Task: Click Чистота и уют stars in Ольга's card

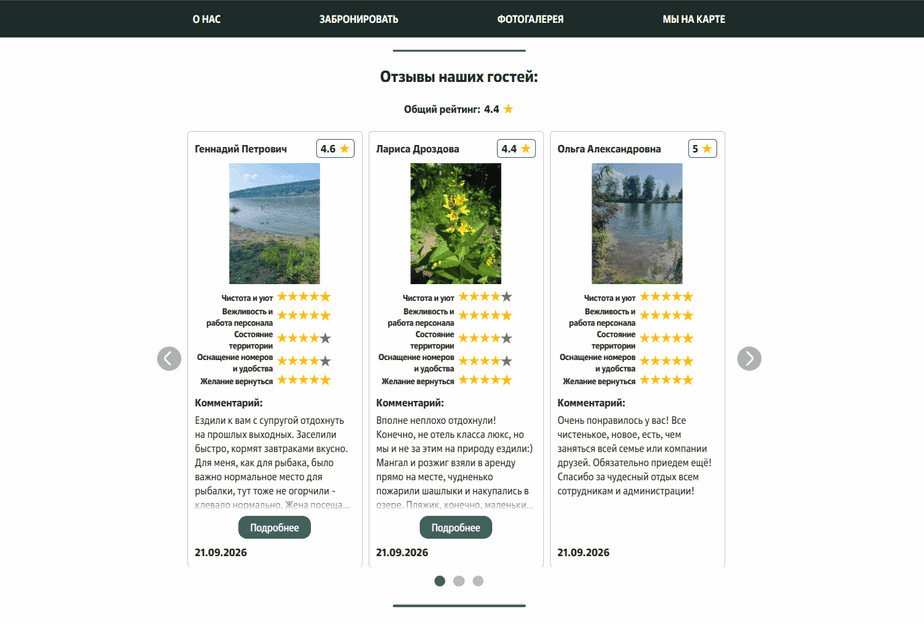Action: pyautogui.click(x=666, y=296)
